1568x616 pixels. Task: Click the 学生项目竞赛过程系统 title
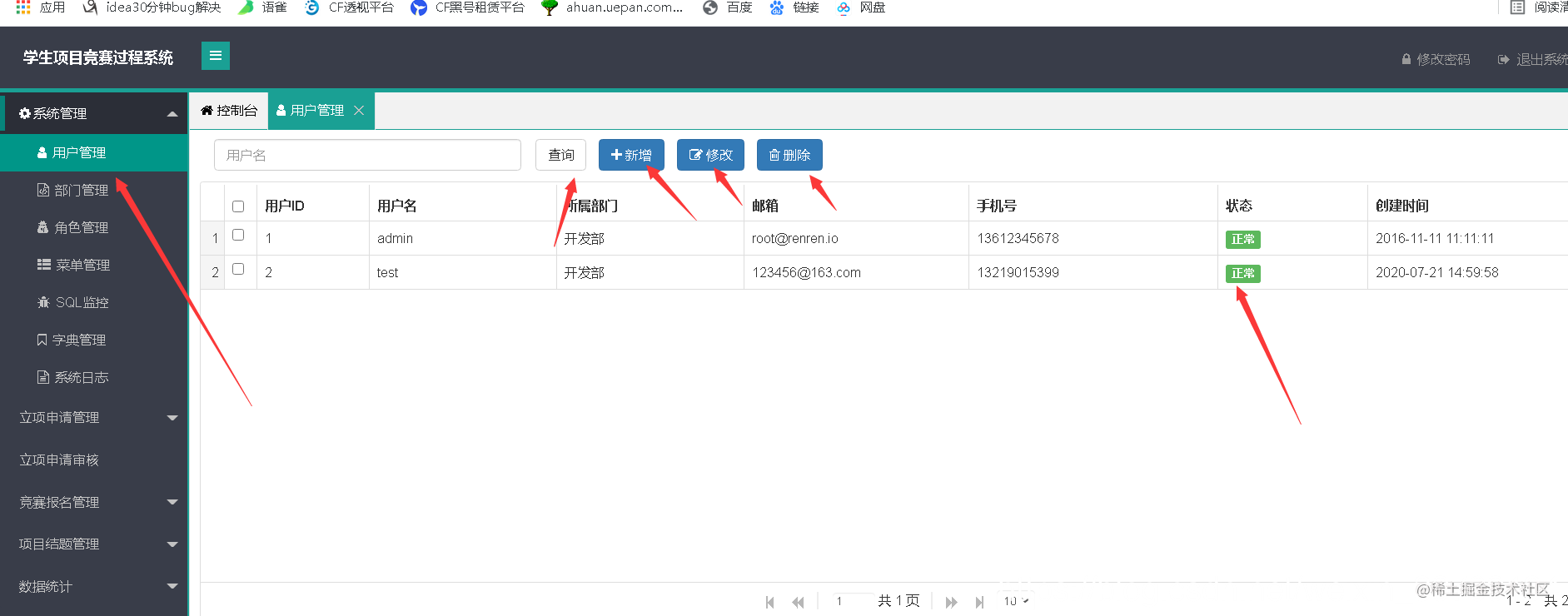pos(98,57)
